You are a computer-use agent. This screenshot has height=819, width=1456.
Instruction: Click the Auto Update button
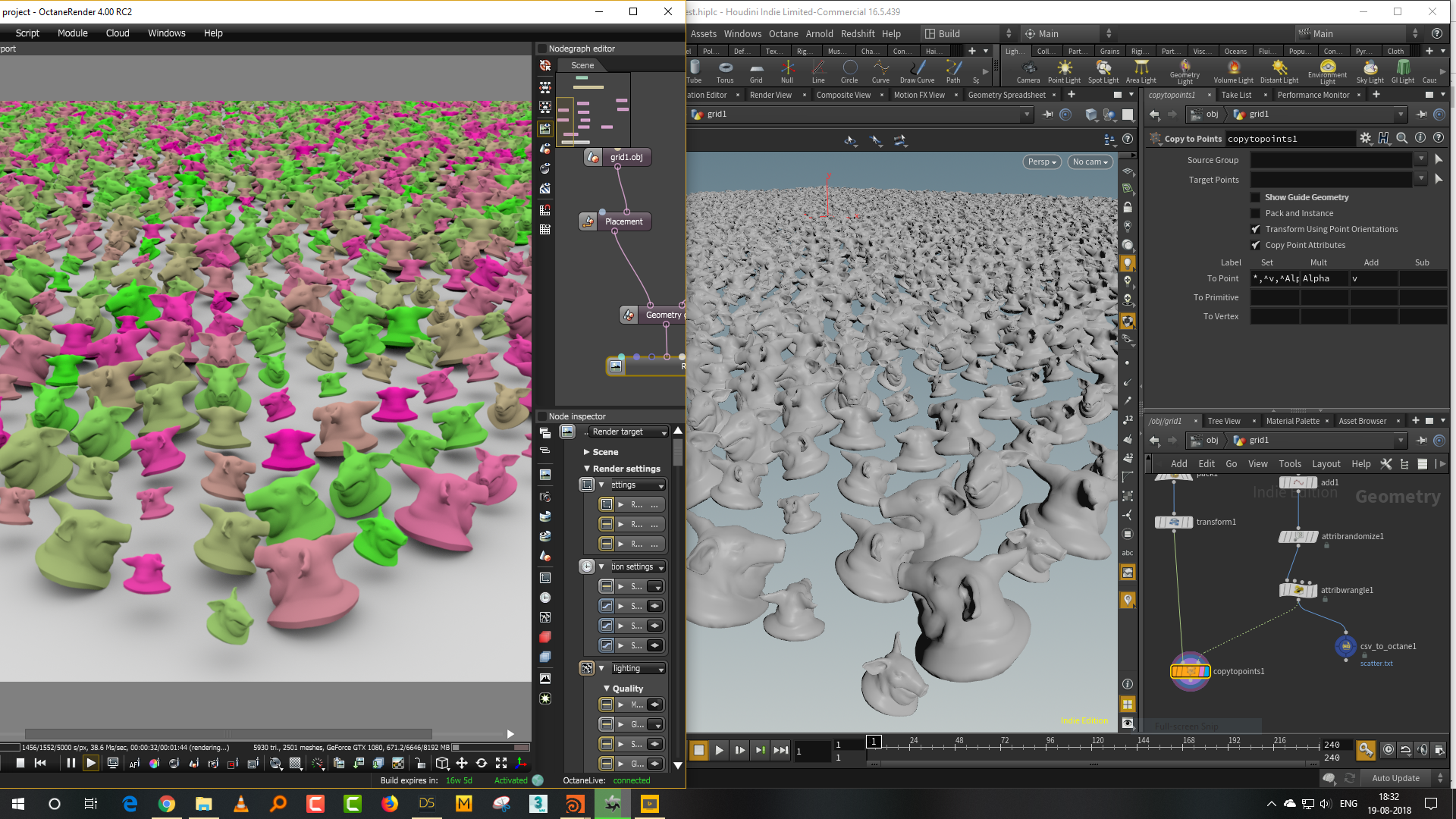click(1395, 778)
